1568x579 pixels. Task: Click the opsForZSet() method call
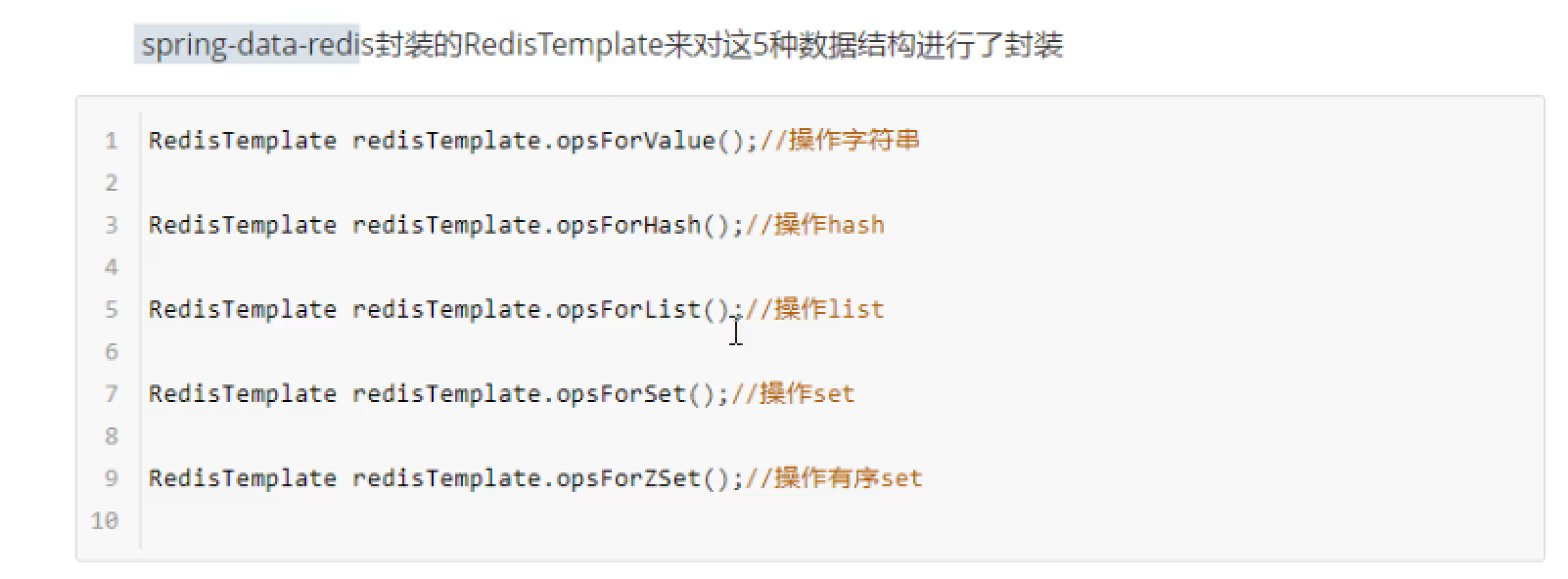click(643, 478)
